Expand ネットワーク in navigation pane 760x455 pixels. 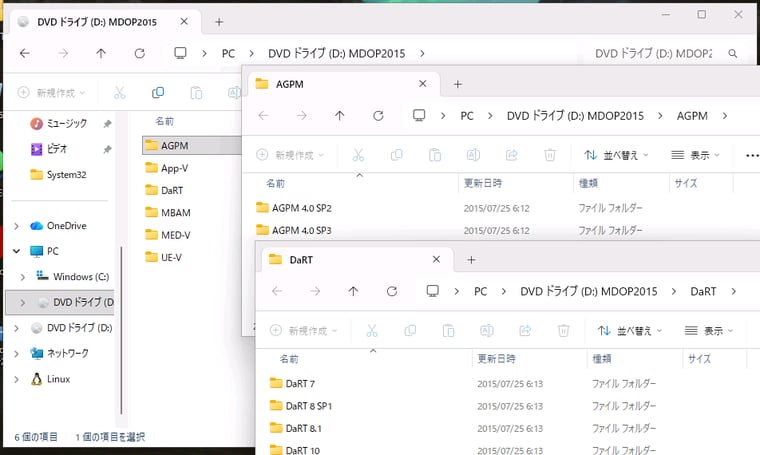click(16, 353)
